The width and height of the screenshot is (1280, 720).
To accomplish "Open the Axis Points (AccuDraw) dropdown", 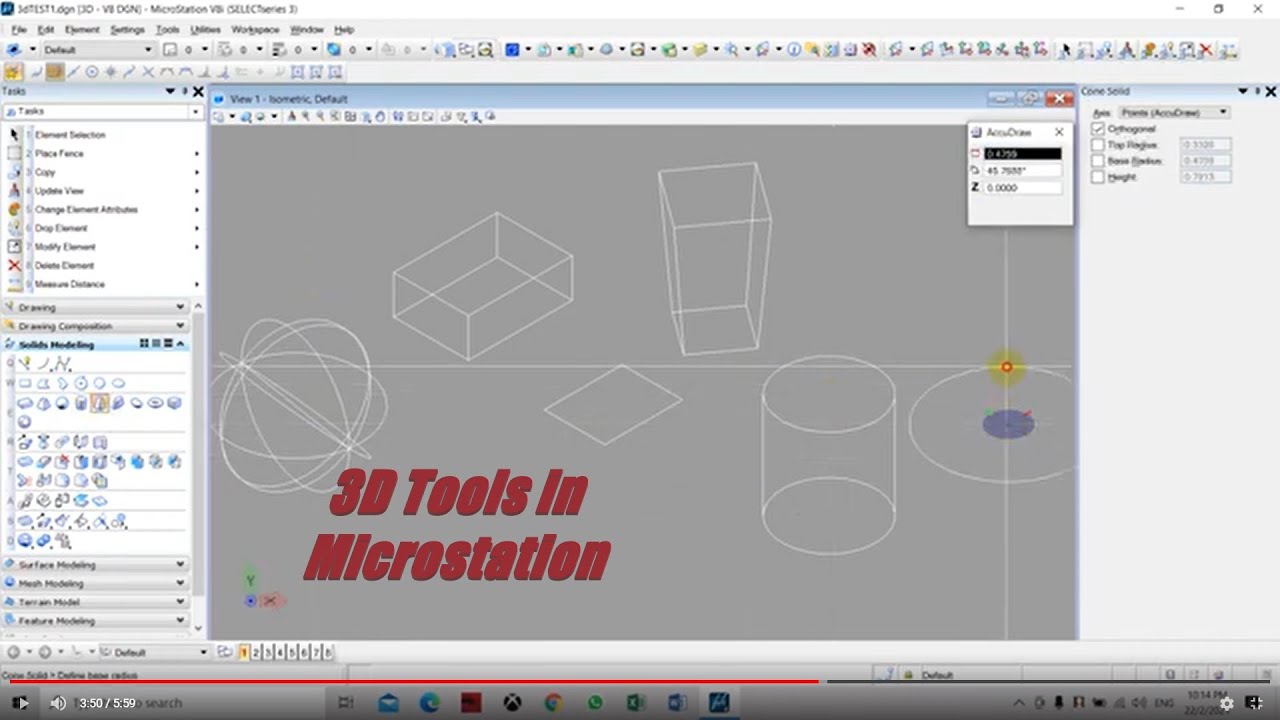I will (x=1174, y=113).
